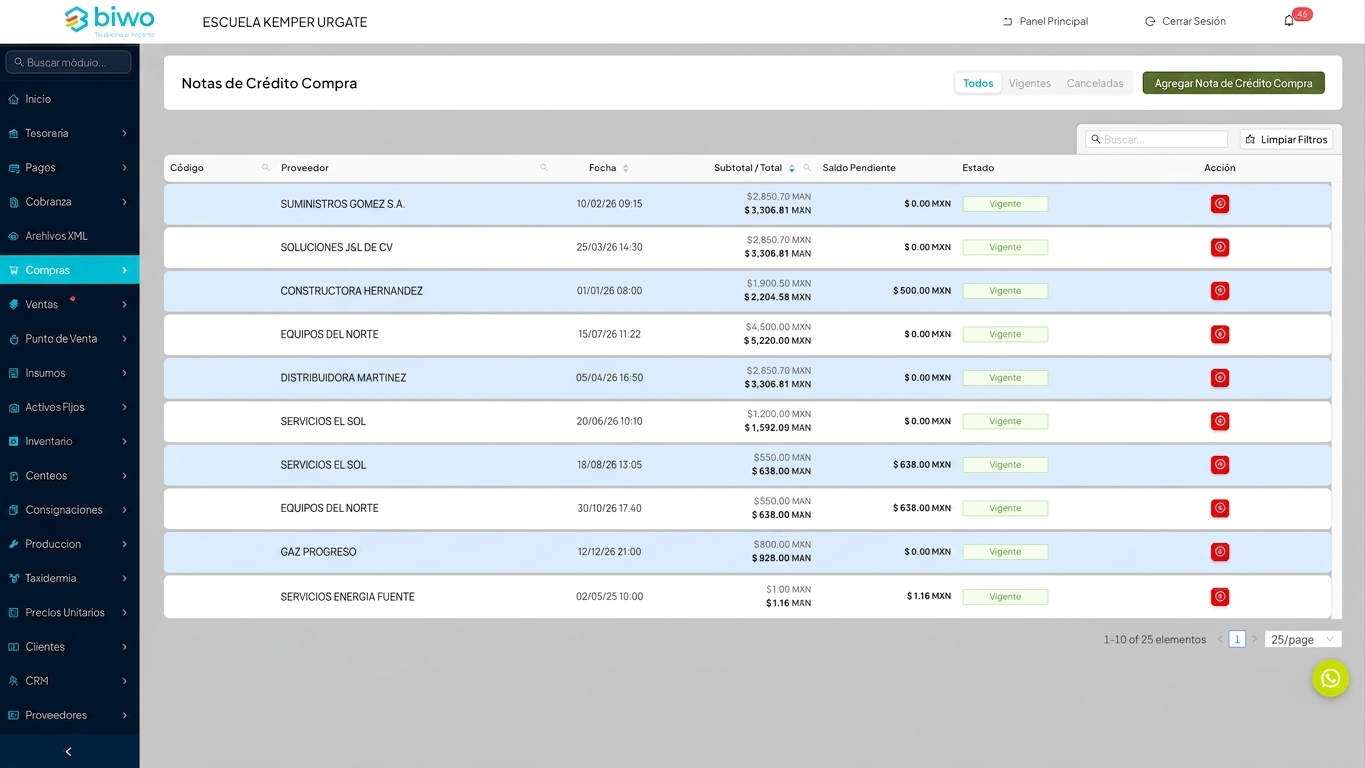
Task: Expand the Precios Unitarios menu
Action: pos(70,612)
